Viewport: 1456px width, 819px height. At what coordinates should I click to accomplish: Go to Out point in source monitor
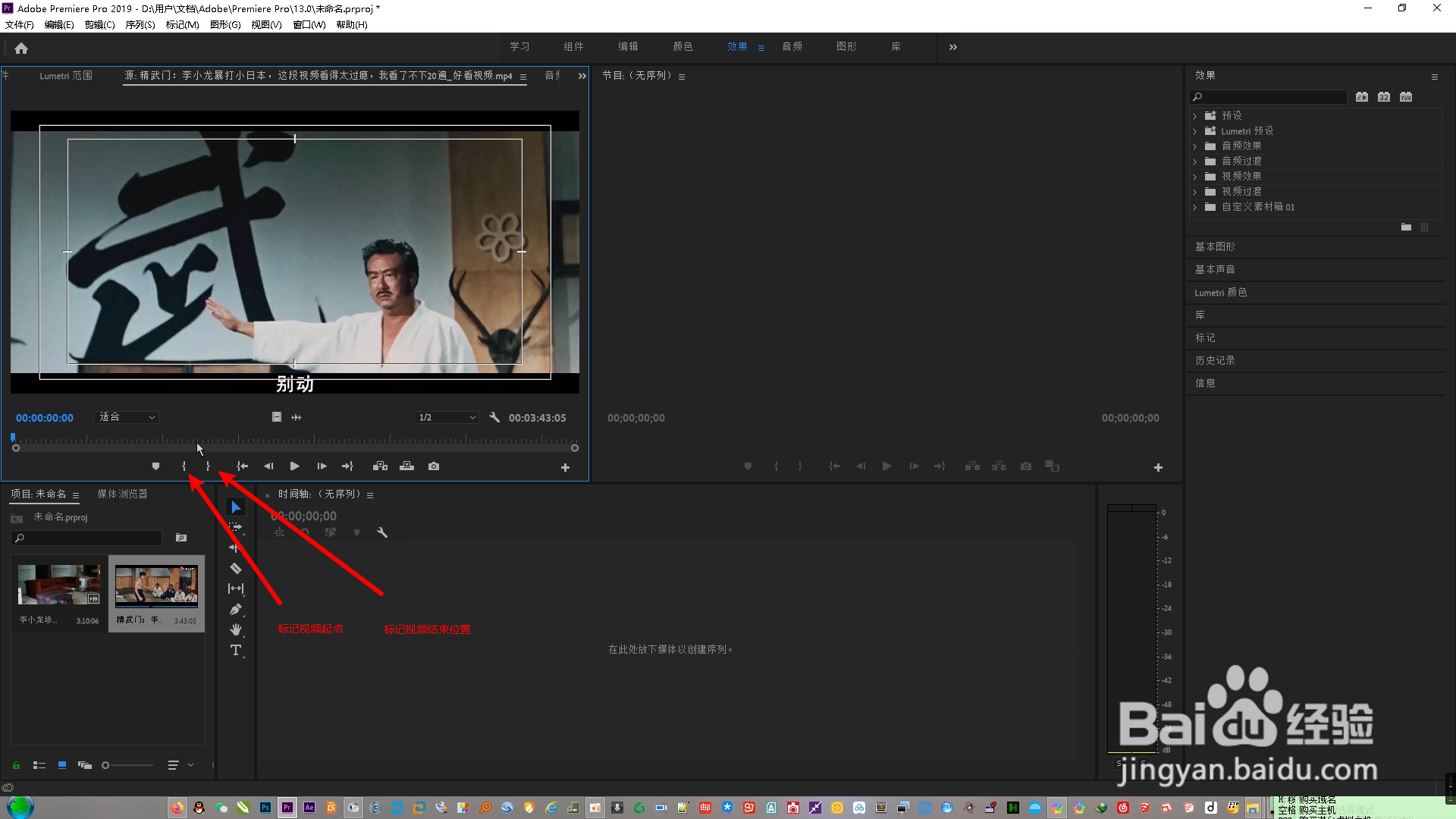click(347, 466)
